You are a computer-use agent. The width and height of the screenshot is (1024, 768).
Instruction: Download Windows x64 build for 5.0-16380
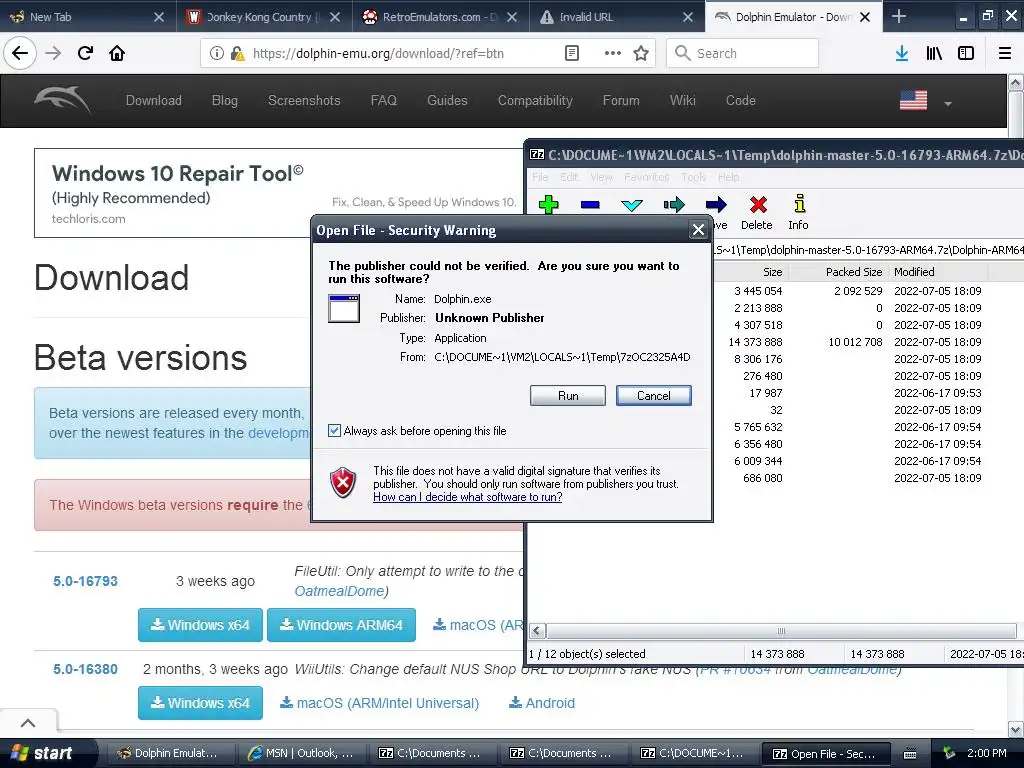coord(200,703)
